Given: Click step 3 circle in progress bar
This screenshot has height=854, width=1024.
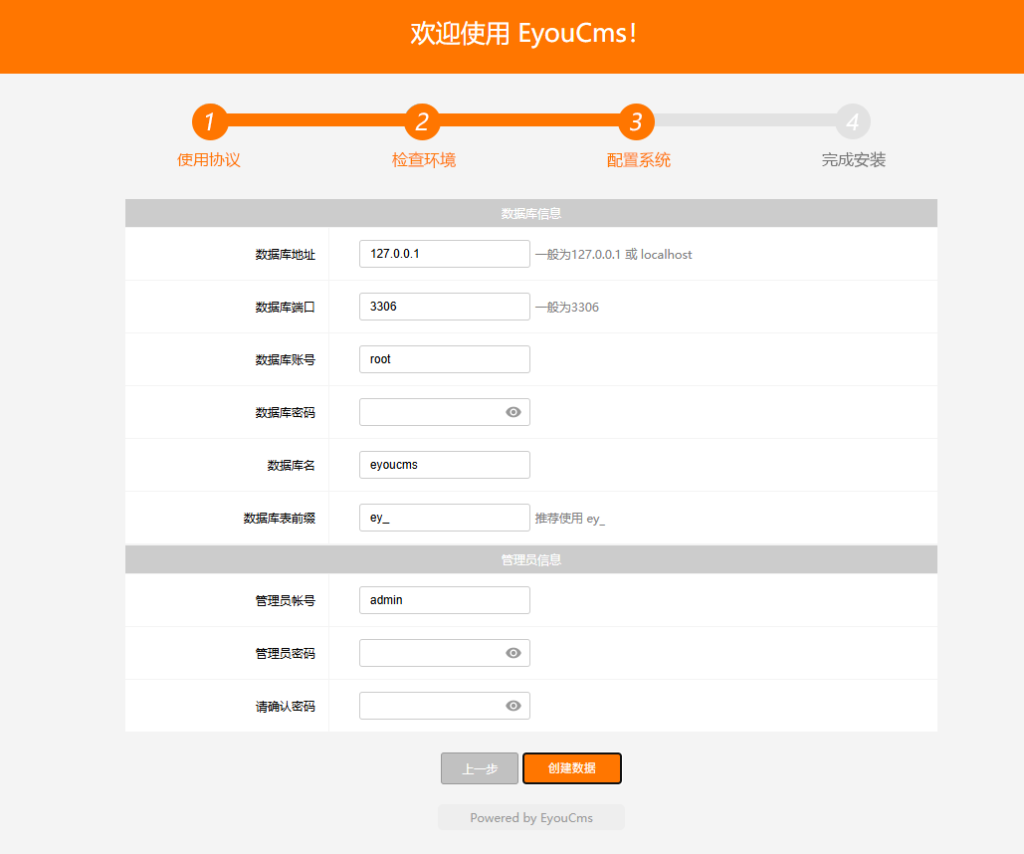Looking at the screenshot, I should pos(637,121).
